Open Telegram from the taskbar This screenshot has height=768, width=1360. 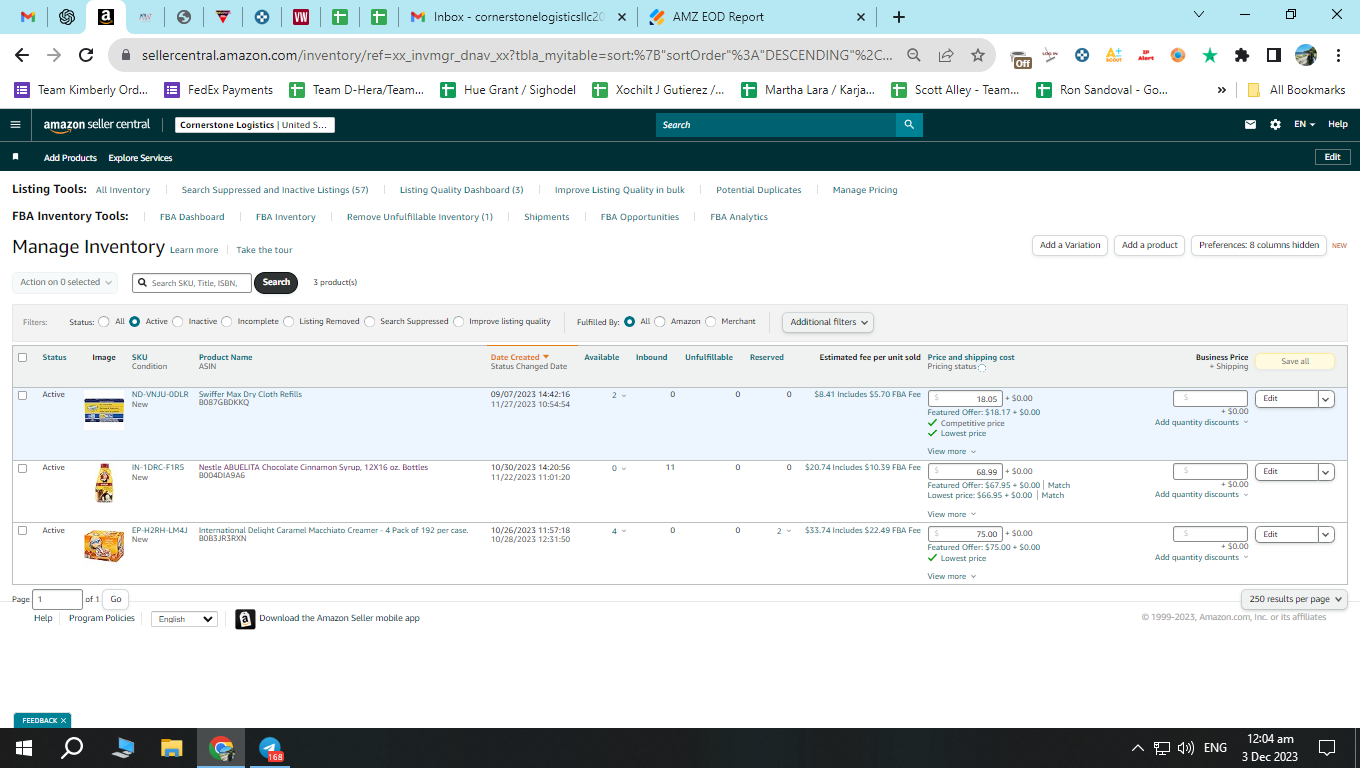pyautogui.click(x=270, y=748)
